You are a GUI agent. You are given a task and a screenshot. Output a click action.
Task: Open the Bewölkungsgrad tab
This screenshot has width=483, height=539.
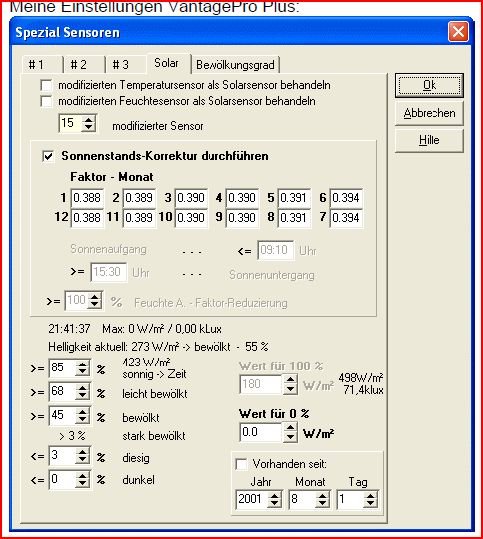[235, 65]
